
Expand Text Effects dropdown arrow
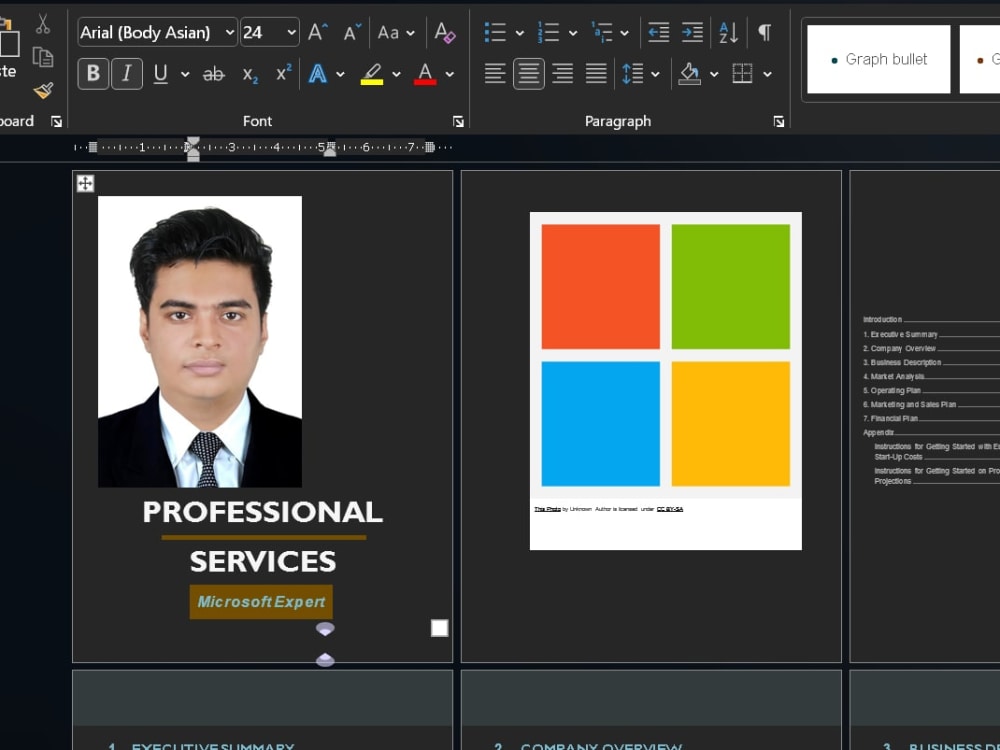341,74
